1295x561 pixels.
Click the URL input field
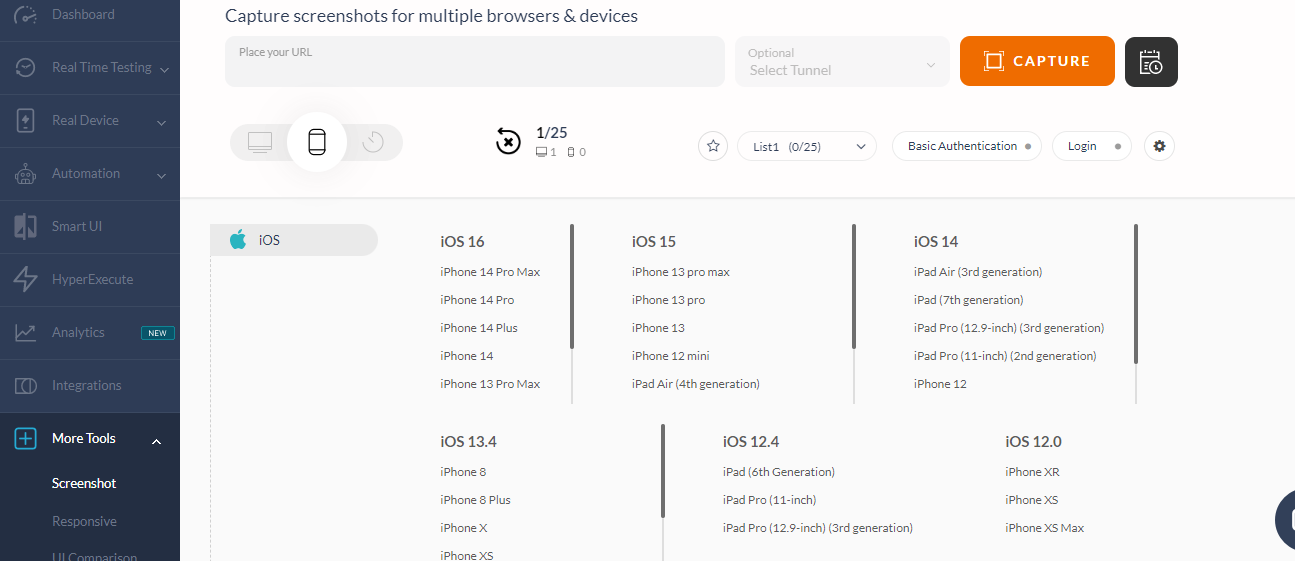click(475, 62)
